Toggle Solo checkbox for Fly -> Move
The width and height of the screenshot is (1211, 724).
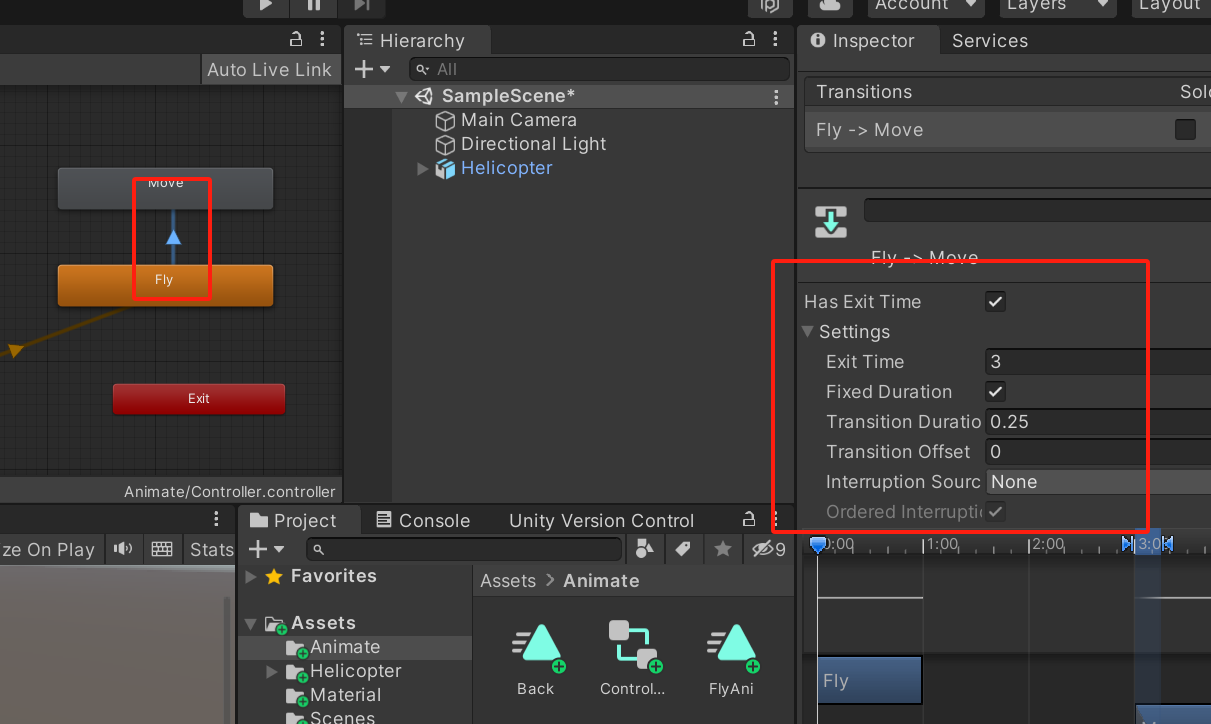point(1185,129)
